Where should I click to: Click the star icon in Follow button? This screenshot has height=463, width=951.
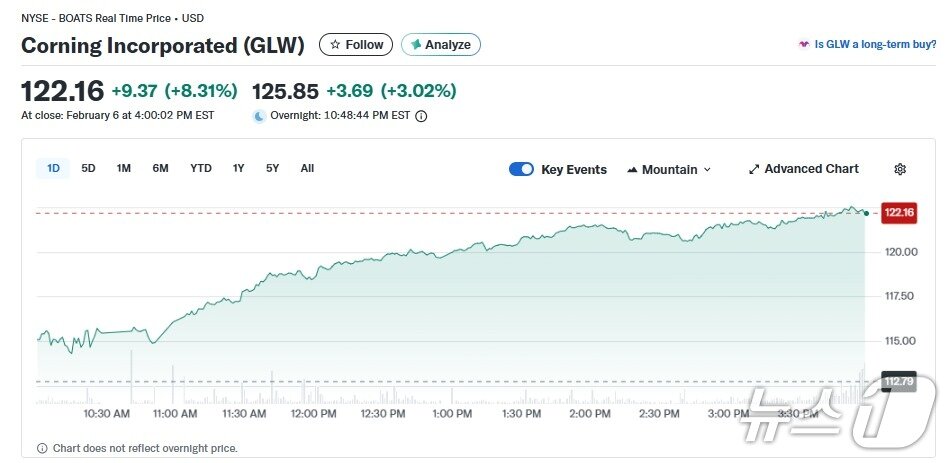335,45
